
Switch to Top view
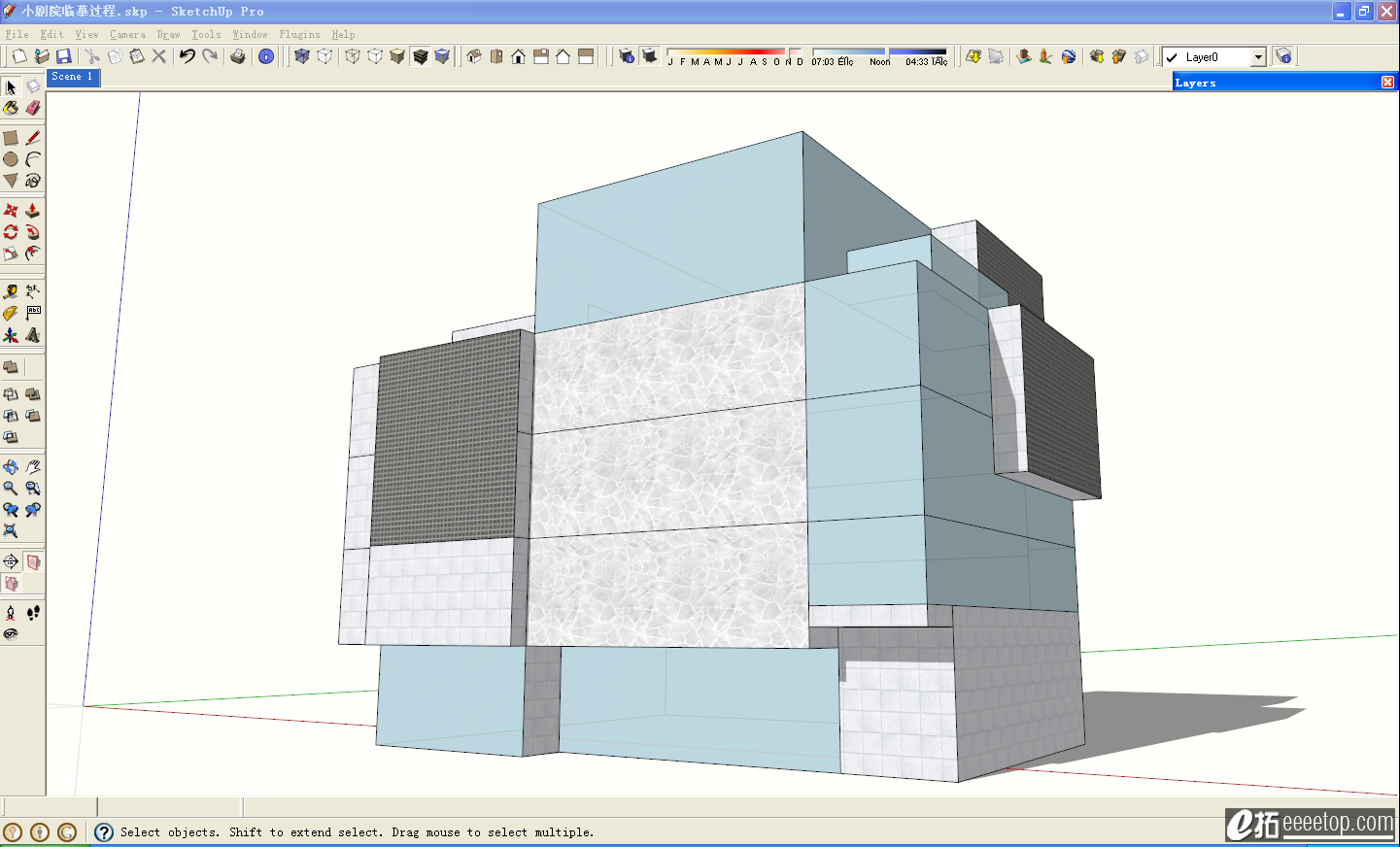point(496,56)
